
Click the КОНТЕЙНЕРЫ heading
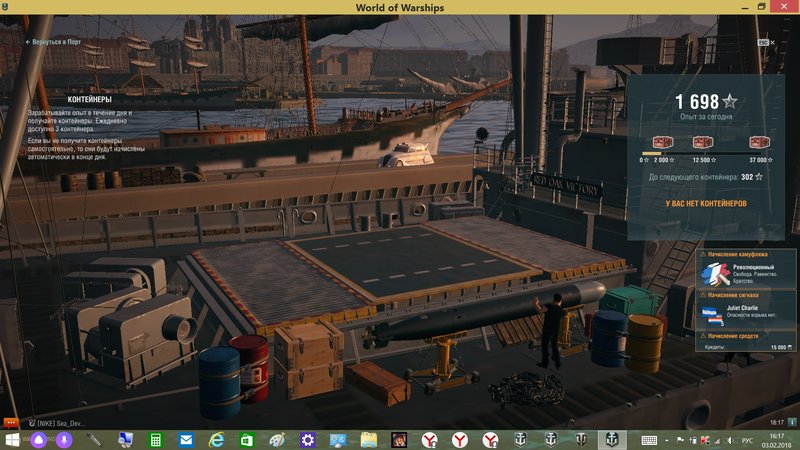(89, 99)
